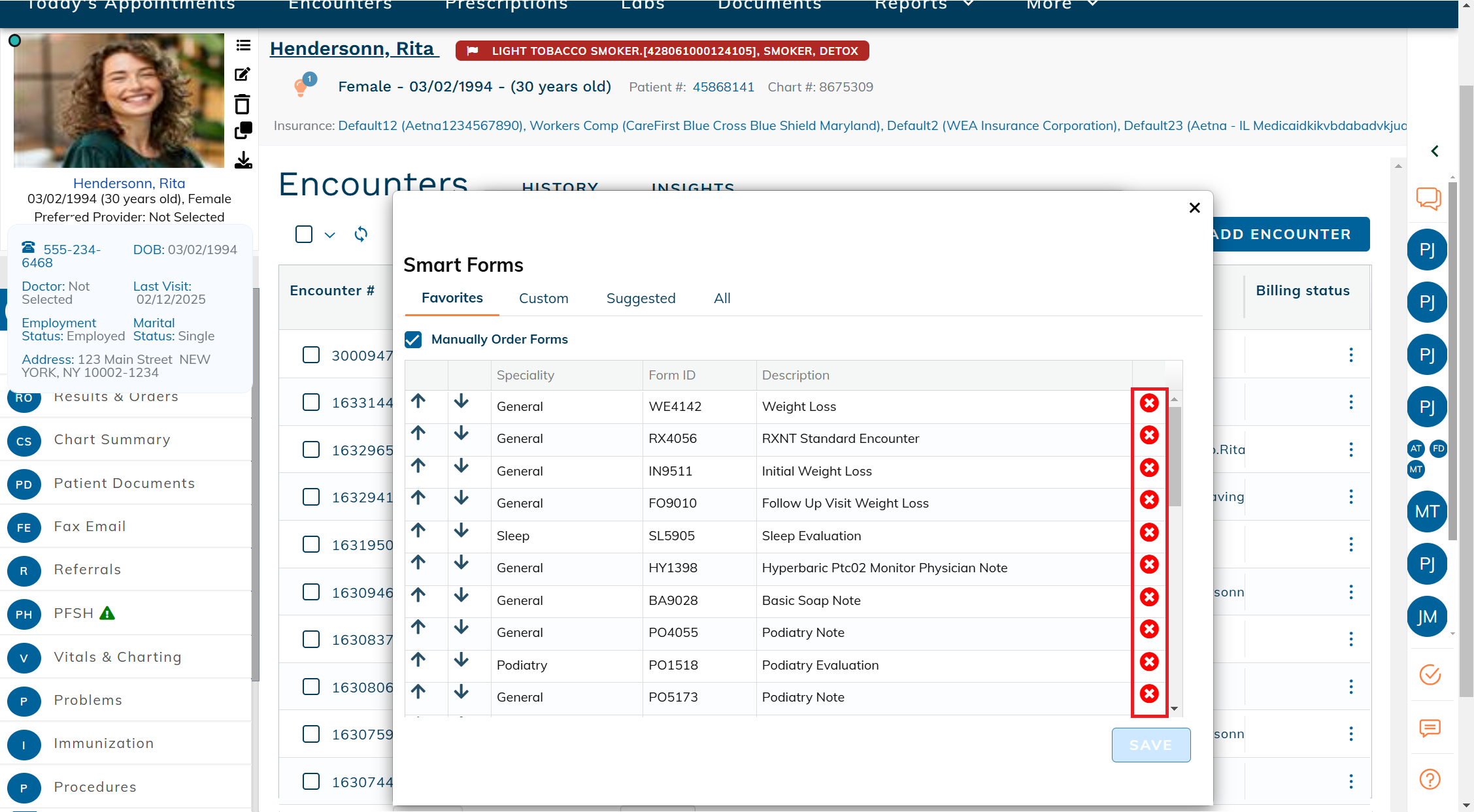
Task: Refresh the encounters list
Action: pos(361,234)
